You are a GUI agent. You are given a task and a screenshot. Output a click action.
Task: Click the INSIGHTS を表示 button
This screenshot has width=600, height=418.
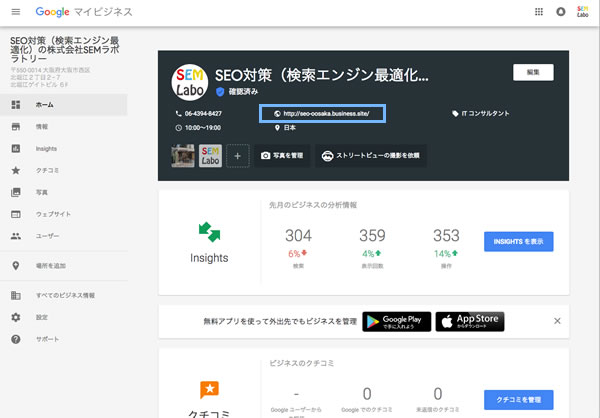click(x=518, y=242)
